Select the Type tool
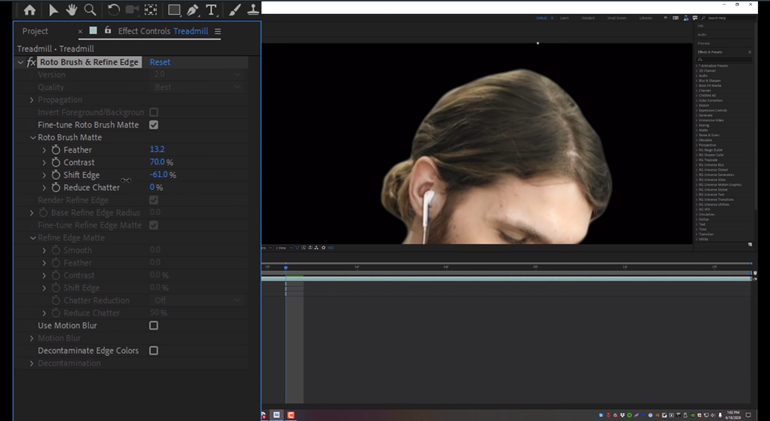 tap(211, 10)
